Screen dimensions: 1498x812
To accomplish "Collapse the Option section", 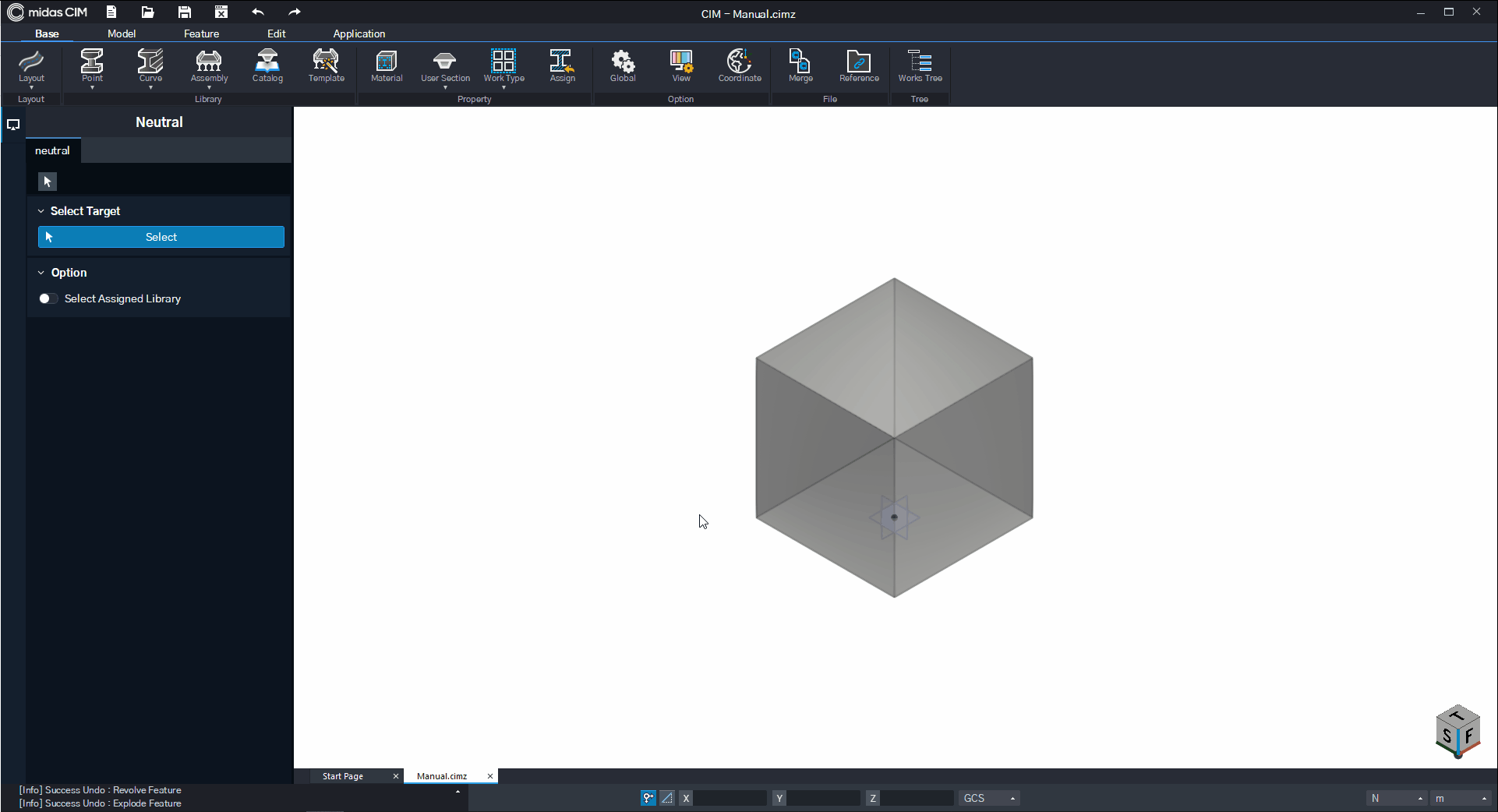I will coord(41,273).
